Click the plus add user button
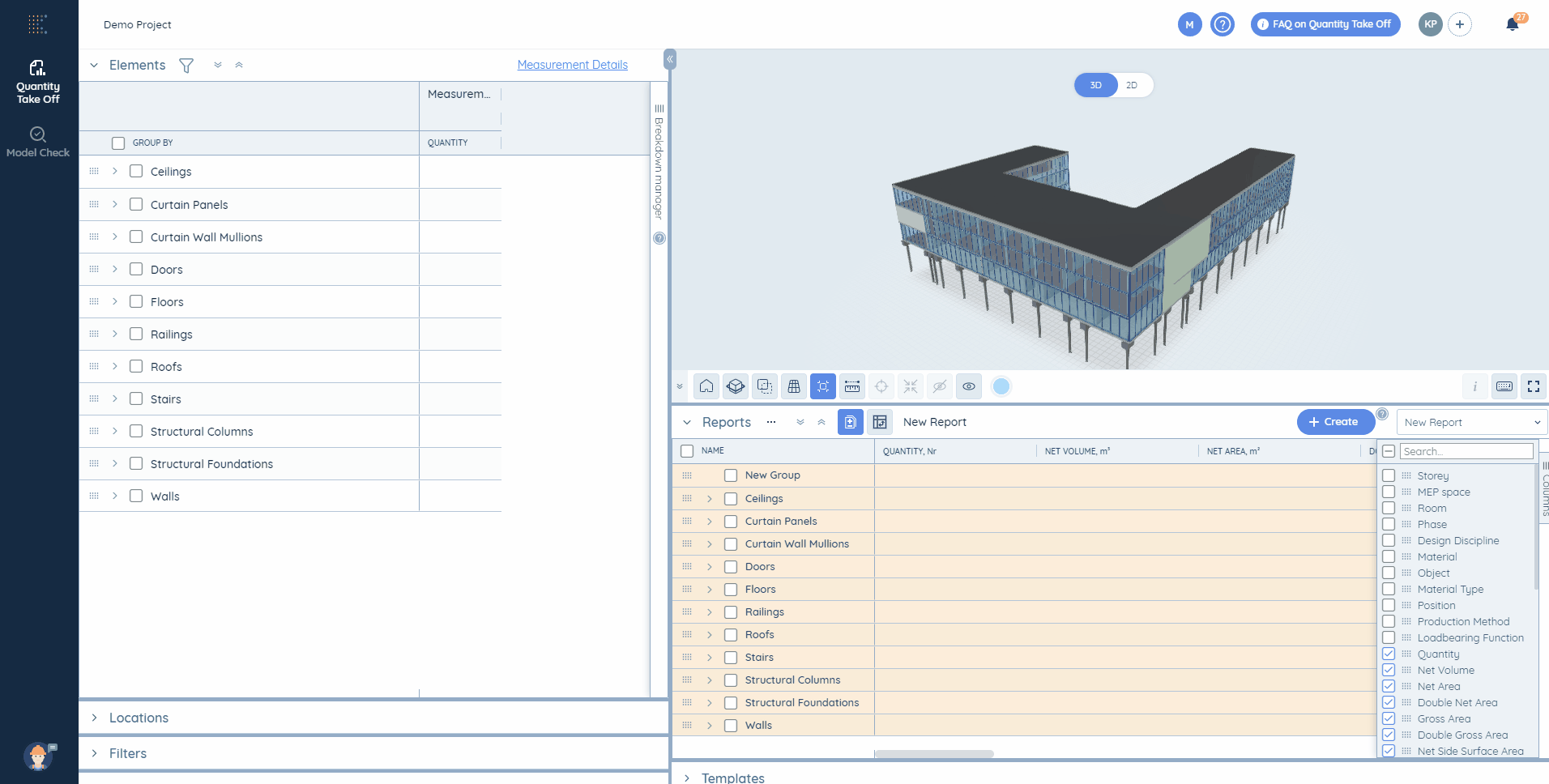This screenshot has height=784, width=1549. coord(1460,24)
